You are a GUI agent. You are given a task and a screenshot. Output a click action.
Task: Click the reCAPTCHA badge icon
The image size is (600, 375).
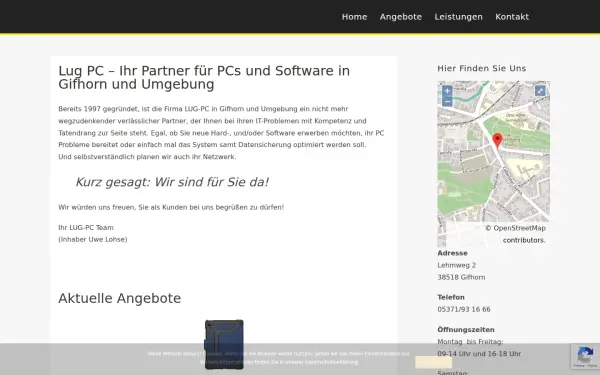(x=585, y=356)
